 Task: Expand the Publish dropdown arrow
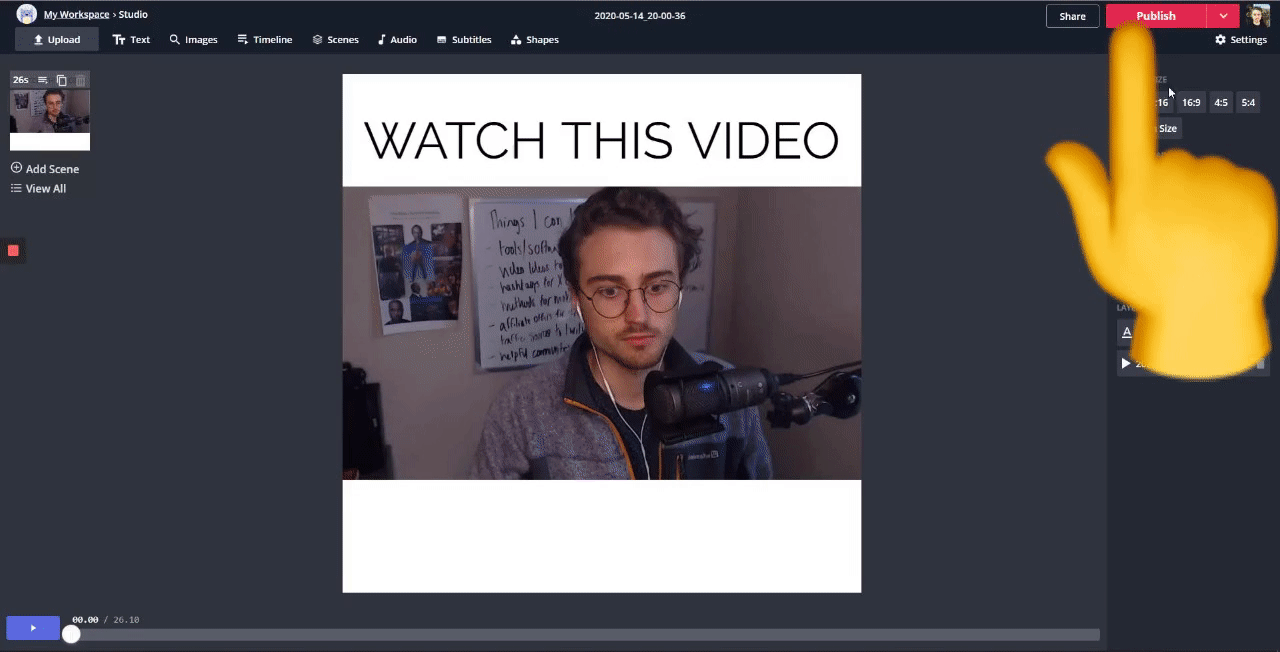click(x=1223, y=16)
